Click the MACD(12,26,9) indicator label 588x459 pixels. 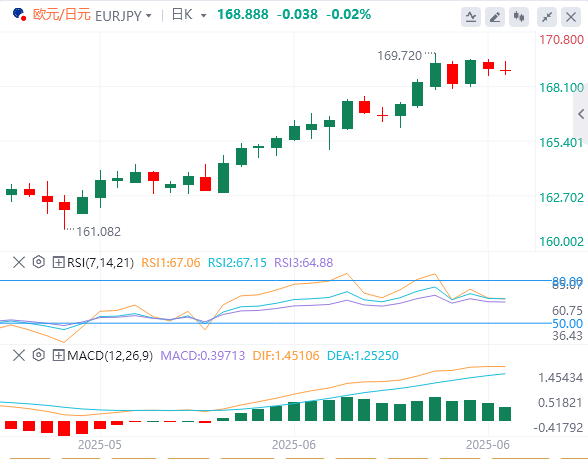click(110, 356)
